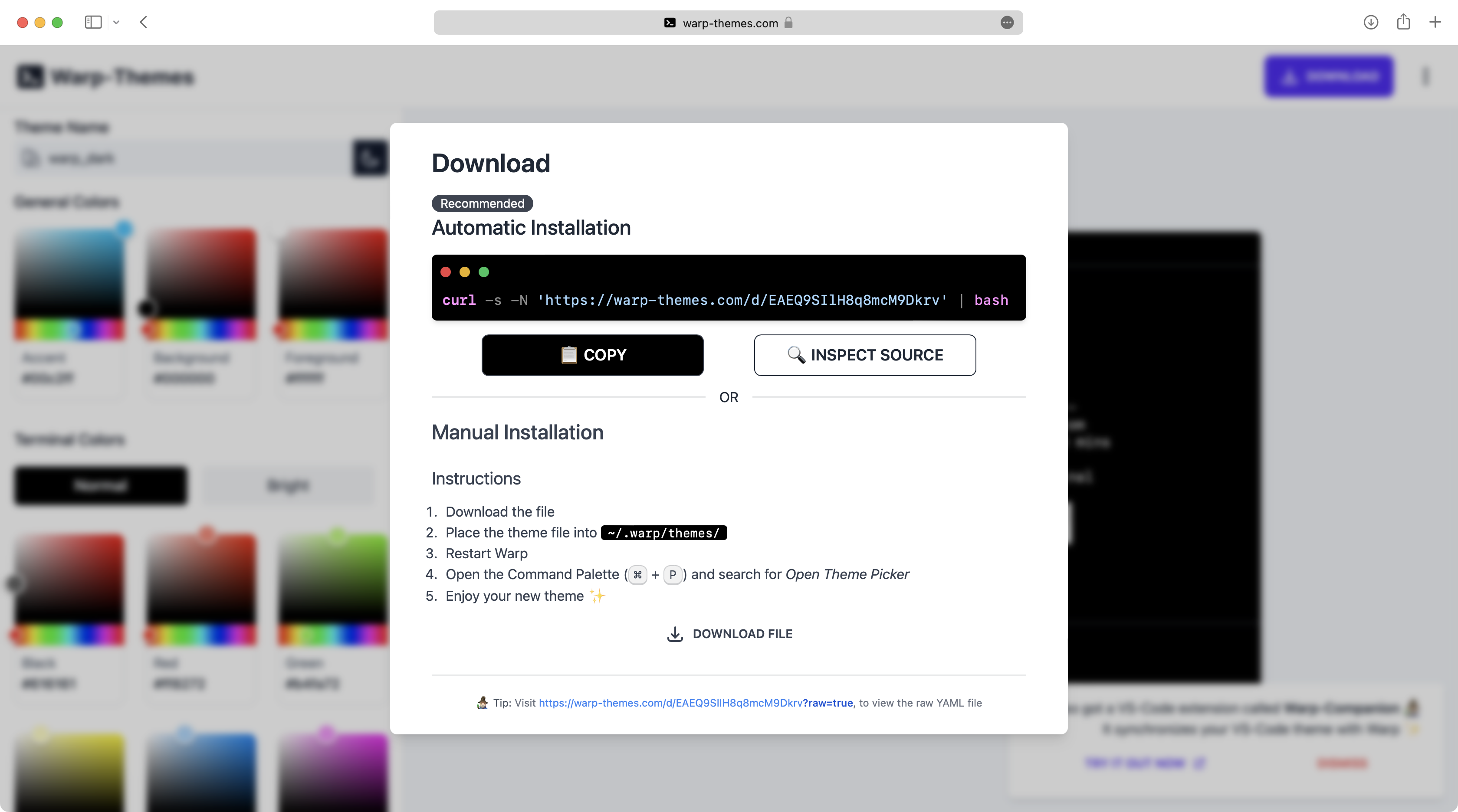Open the sidebar dropdown chevron in Safari
The height and width of the screenshot is (812, 1458).
click(x=116, y=23)
